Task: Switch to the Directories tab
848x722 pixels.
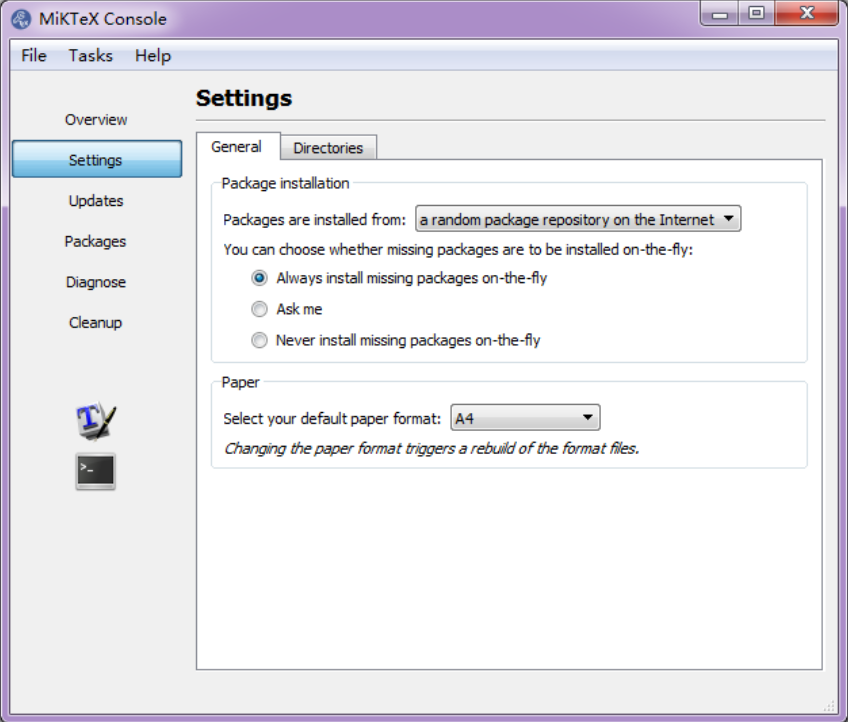Action: 328,148
